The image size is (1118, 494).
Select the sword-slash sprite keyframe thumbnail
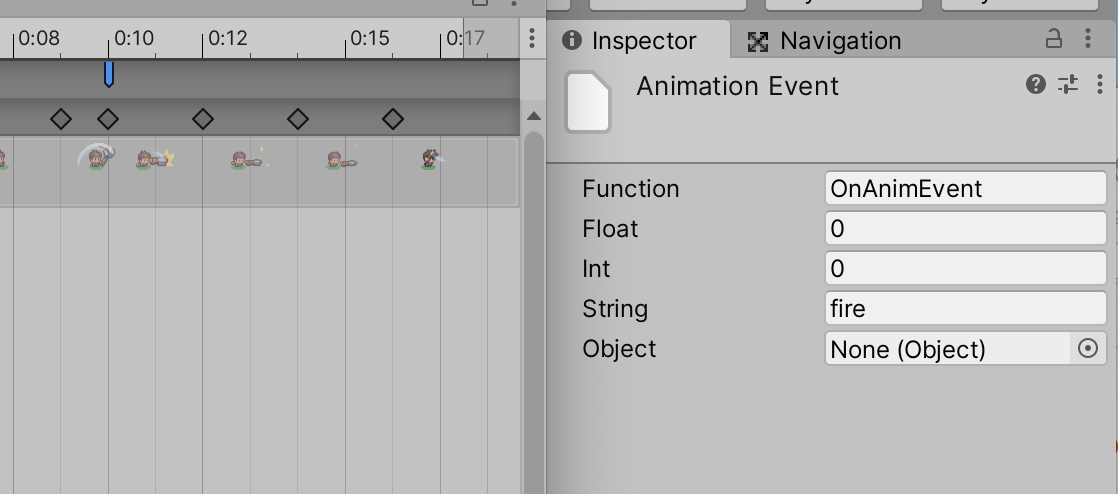96,155
